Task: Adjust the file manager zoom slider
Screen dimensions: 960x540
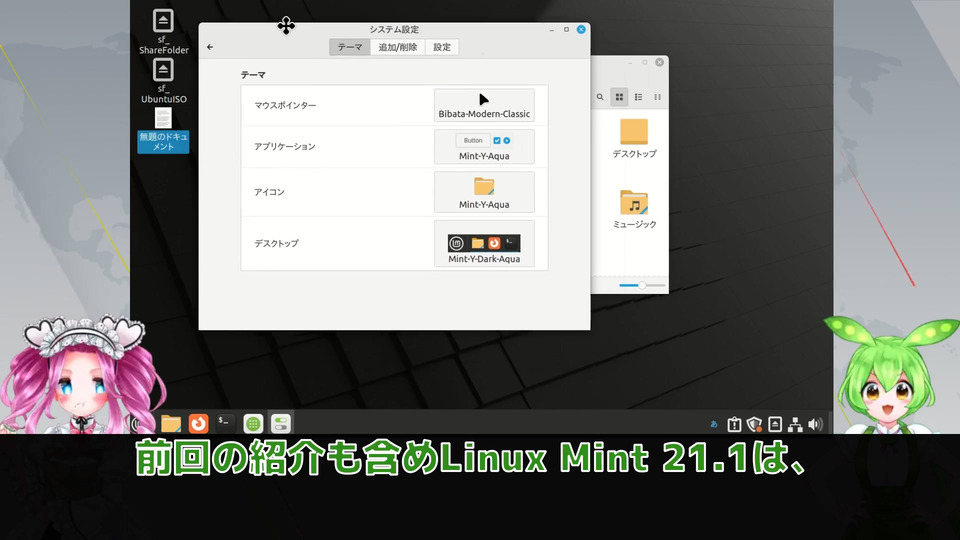Action: [642, 285]
